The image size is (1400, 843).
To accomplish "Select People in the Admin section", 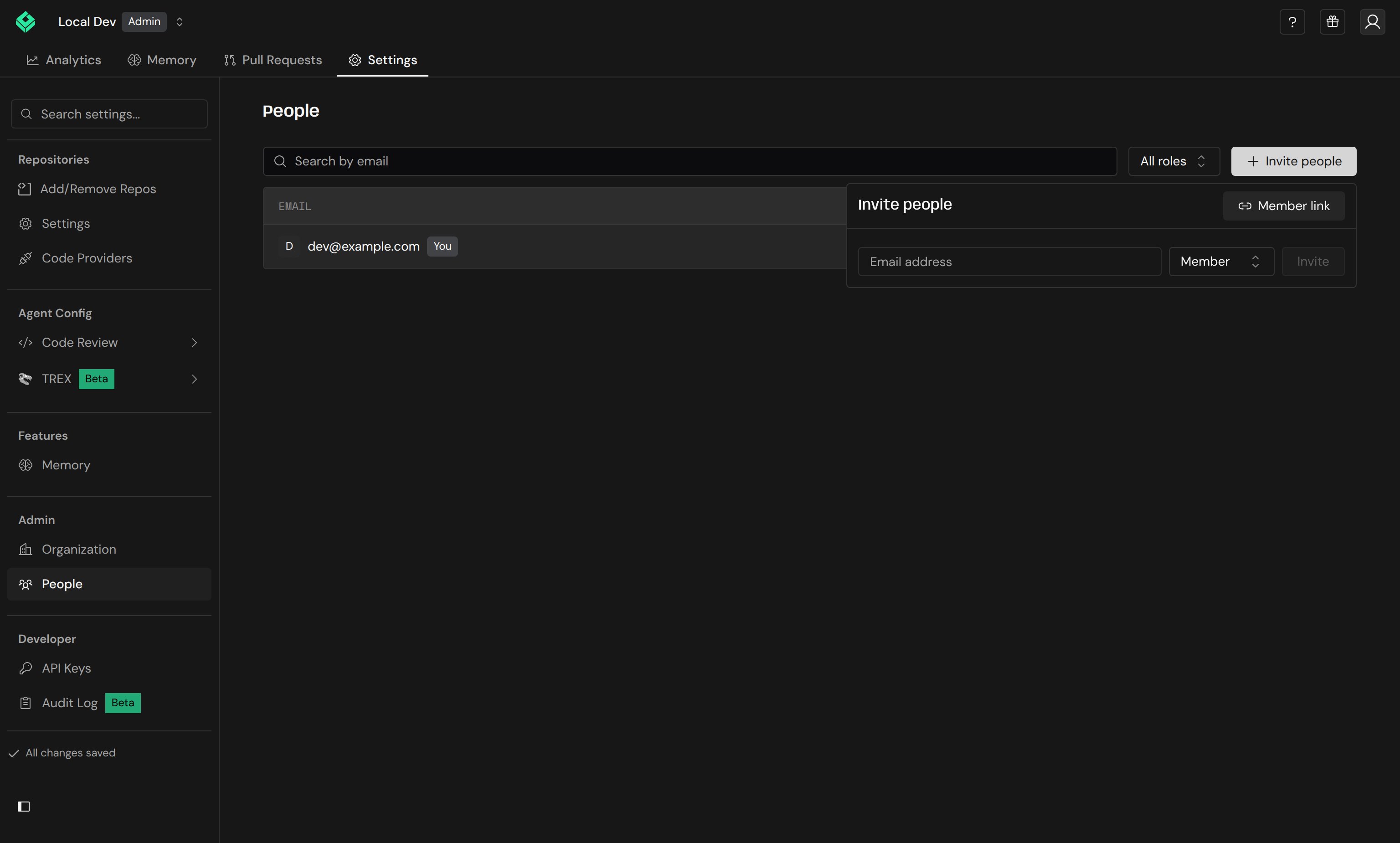I will coord(109,584).
